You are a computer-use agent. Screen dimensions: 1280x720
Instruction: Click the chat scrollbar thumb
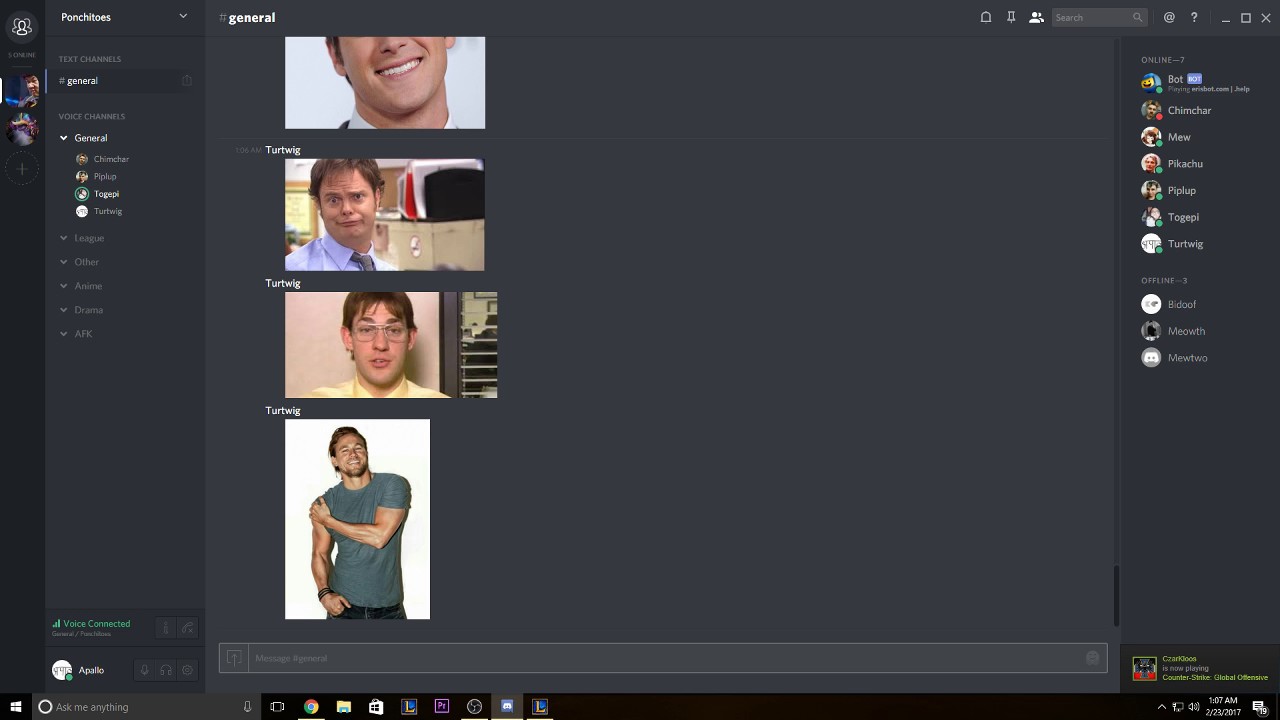pyautogui.click(x=1116, y=596)
